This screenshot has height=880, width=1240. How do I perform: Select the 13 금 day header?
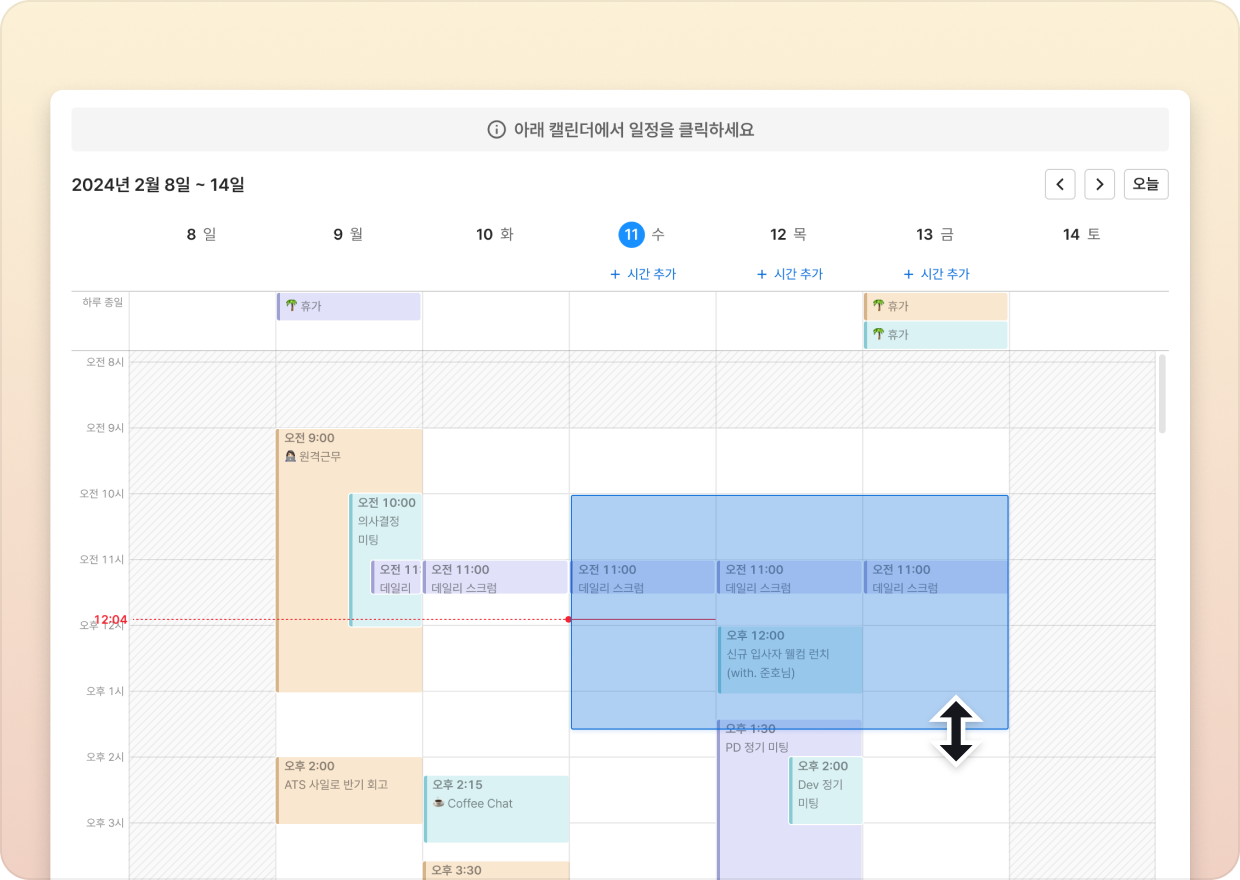(x=935, y=234)
